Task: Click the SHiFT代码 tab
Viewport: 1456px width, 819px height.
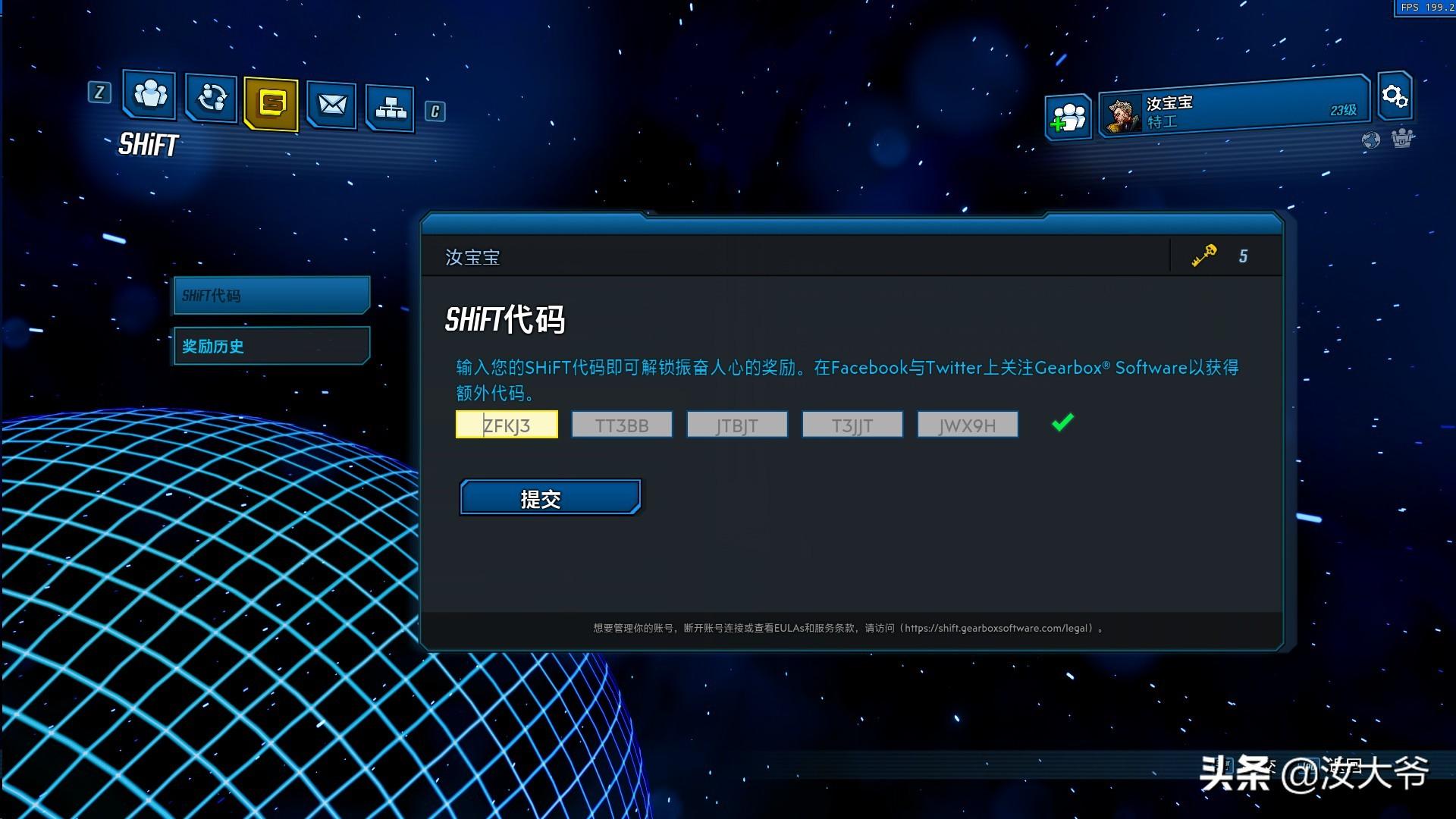Action: tap(272, 294)
